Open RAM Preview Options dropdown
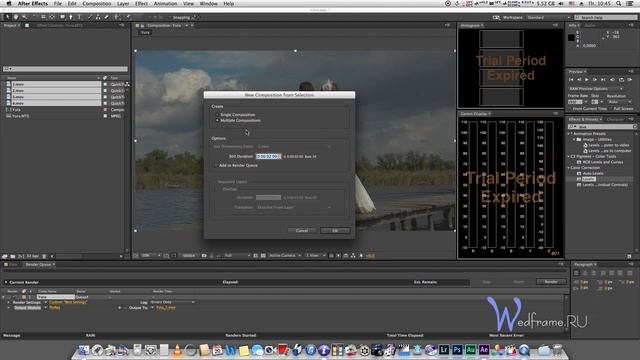640x360 pixels. 596,89
